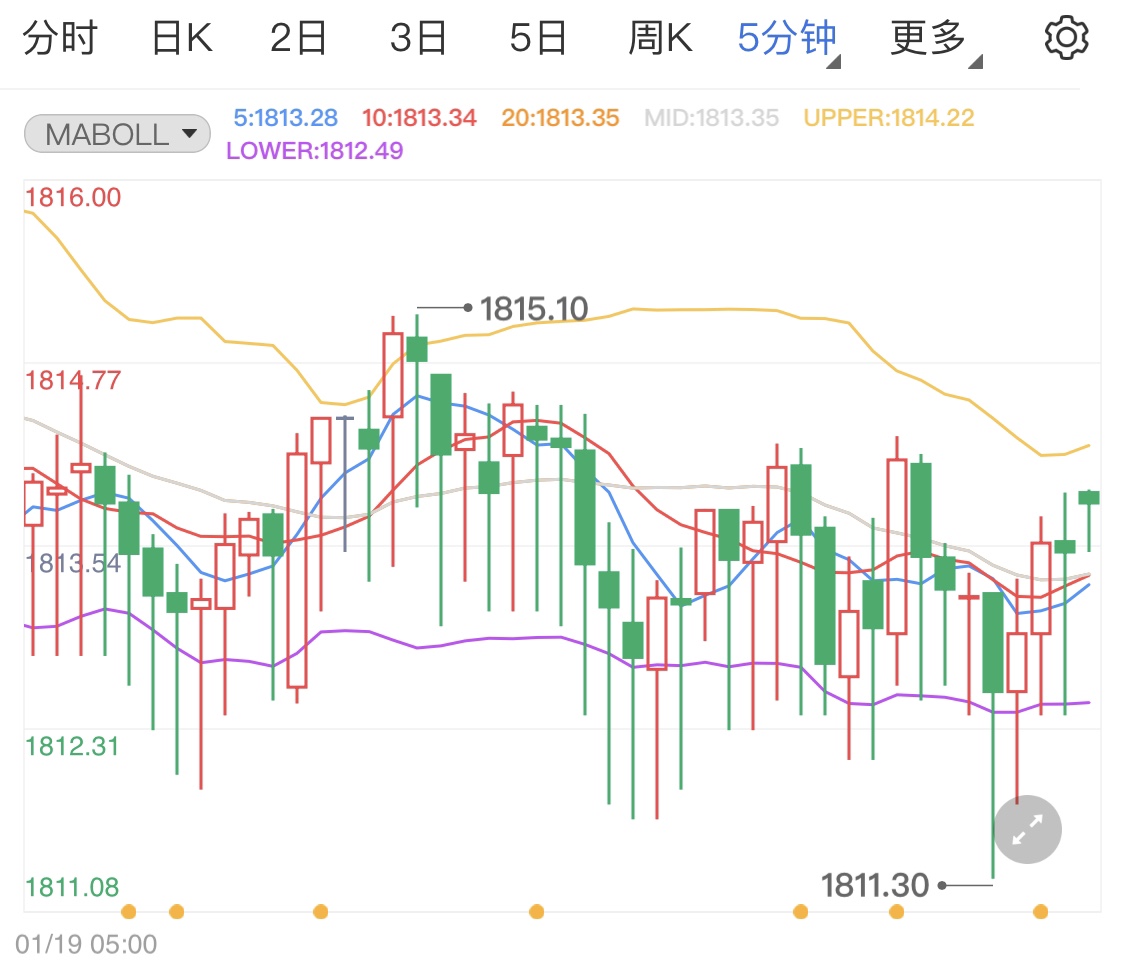Click the 1814.77 axis label
This screenshot has width=1125, height=961.
click(73, 380)
